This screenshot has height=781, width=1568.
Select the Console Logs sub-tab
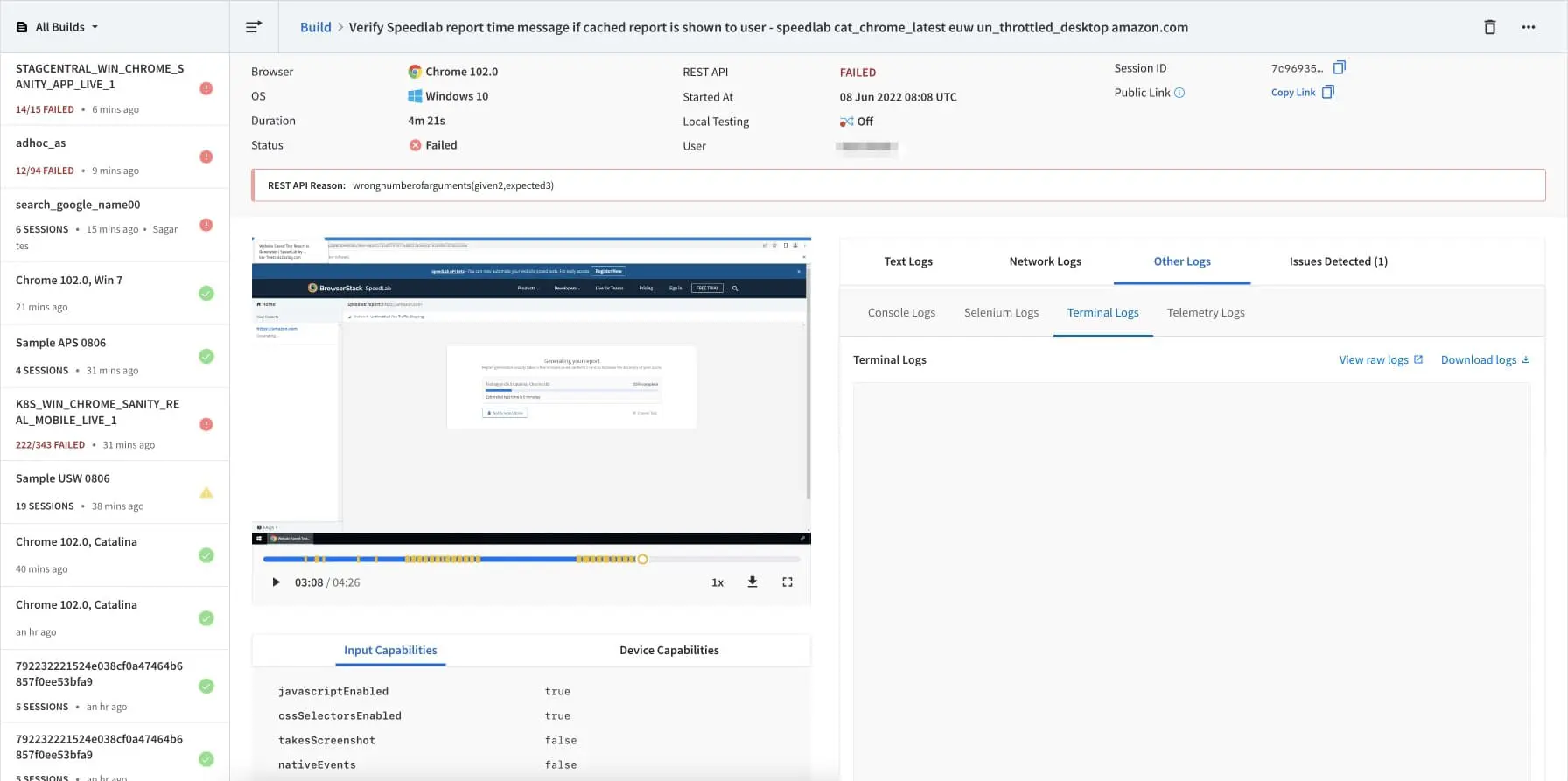[901, 312]
